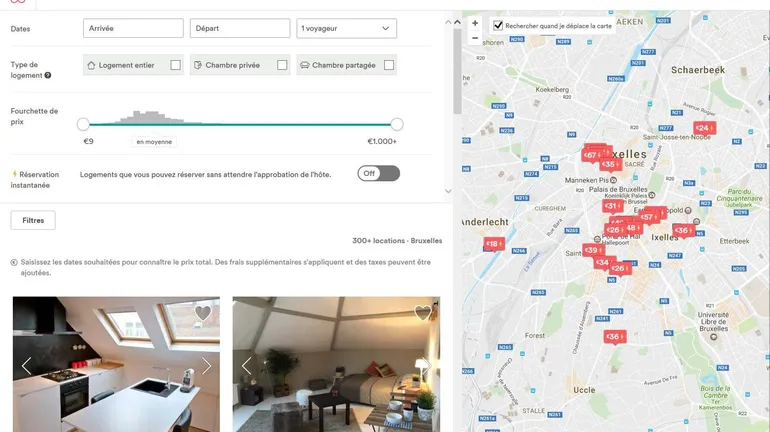The height and width of the screenshot is (432, 770).
Task: Save first listing with heart icon
Action: click(203, 313)
